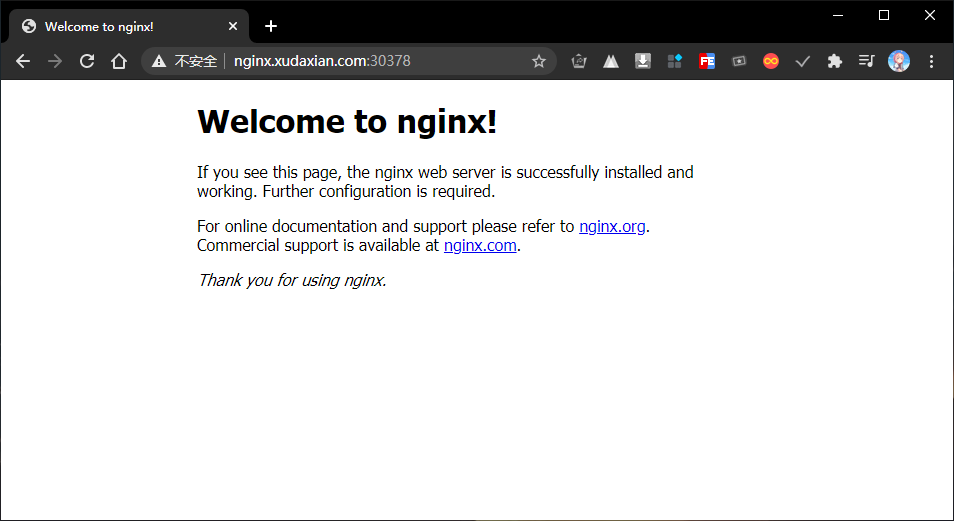The image size is (954, 521).
Task: Go back to the previous page
Action: (23, 61)
